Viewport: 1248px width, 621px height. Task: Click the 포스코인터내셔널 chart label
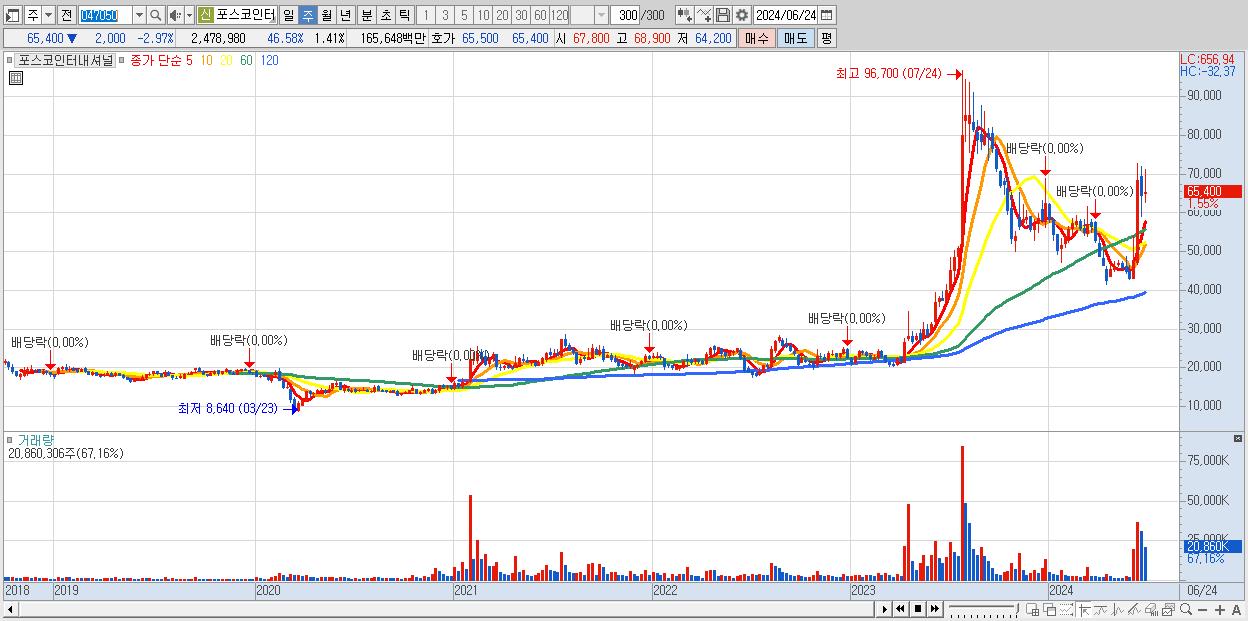pyautogui.click(x=66, y=60)
